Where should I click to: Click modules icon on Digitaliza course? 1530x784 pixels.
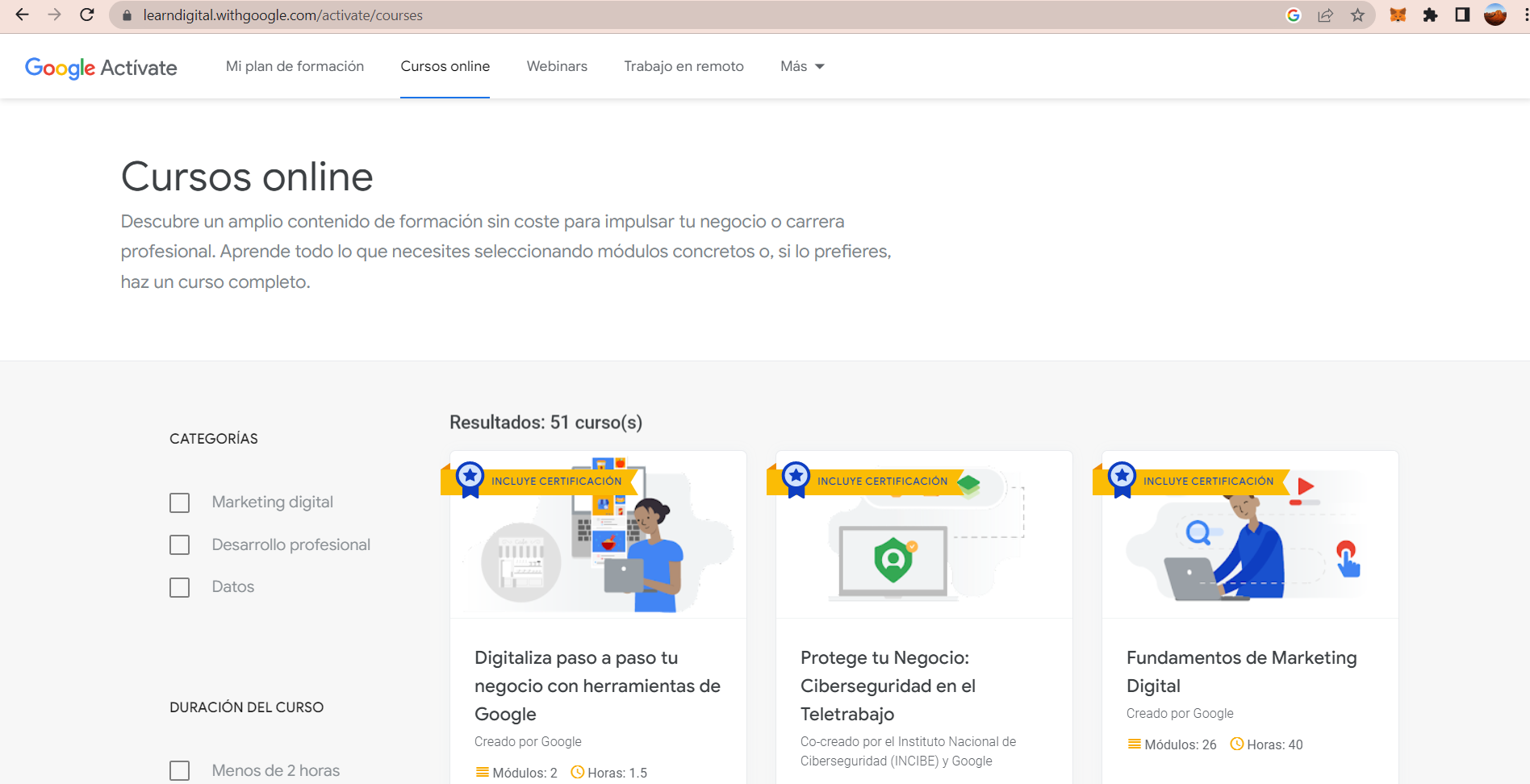483,772
